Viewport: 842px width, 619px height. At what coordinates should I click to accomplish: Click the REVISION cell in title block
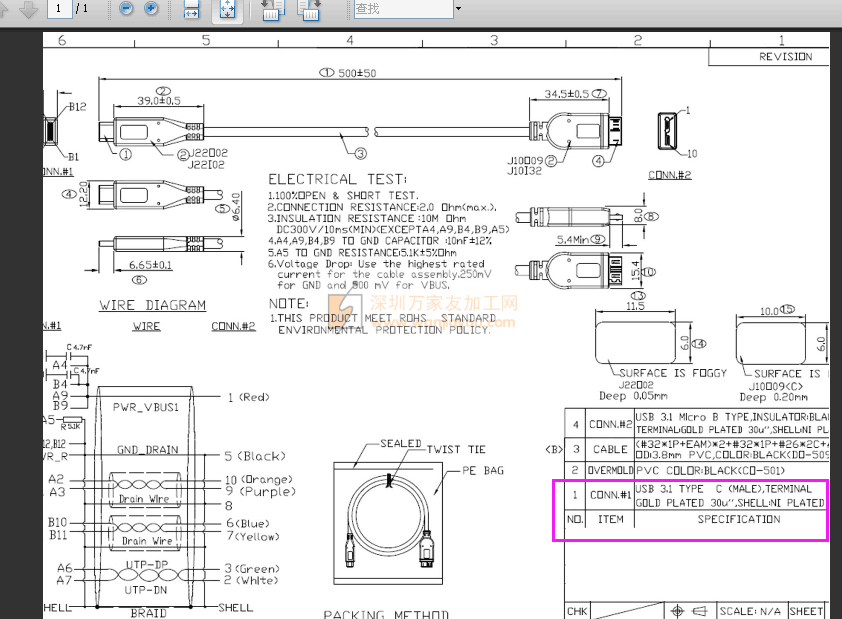point(786,57)
